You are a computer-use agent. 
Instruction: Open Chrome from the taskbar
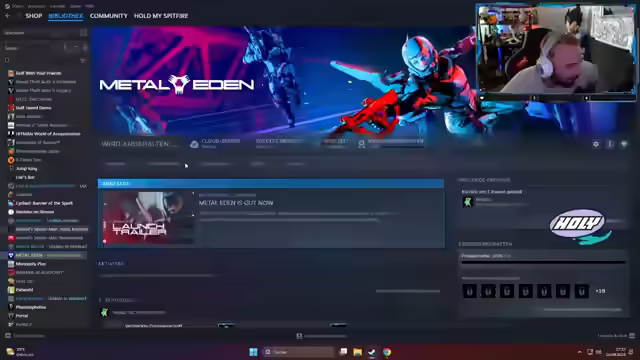[x=387, y=352]
